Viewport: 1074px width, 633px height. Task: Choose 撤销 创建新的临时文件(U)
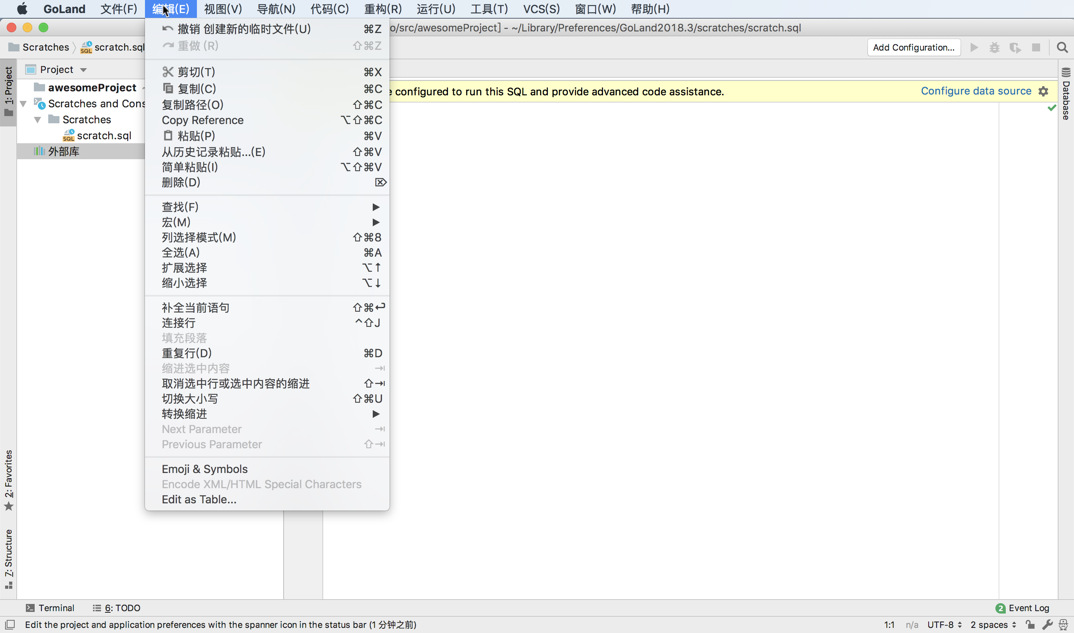click(267, 29)
